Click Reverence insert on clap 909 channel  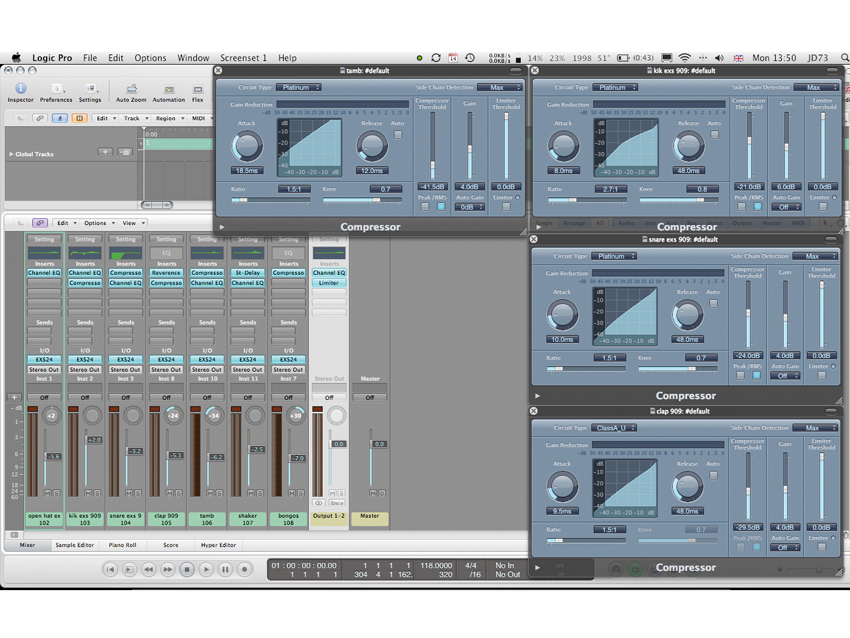166,273
